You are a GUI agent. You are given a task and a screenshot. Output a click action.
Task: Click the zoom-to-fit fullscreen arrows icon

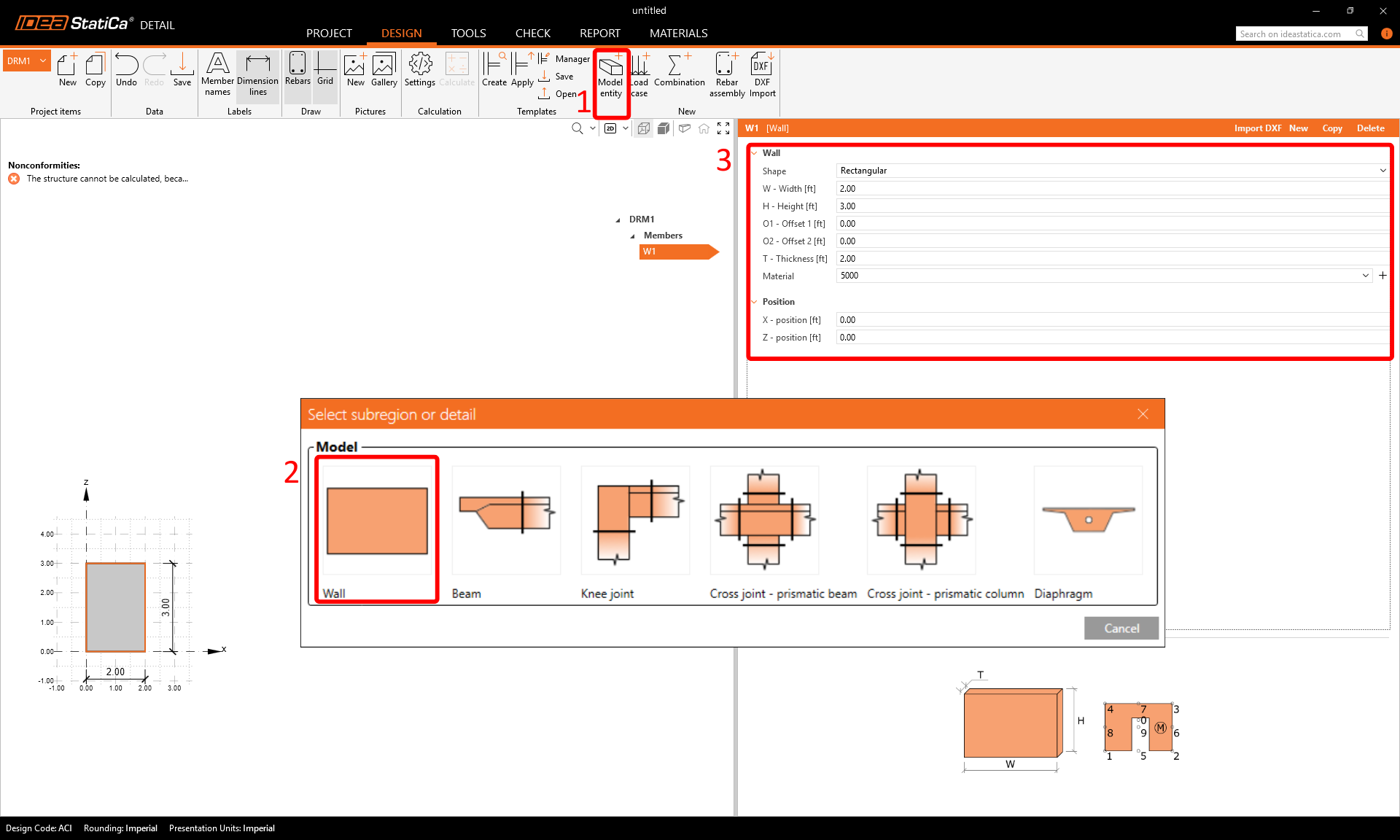[x=723, y=128]
